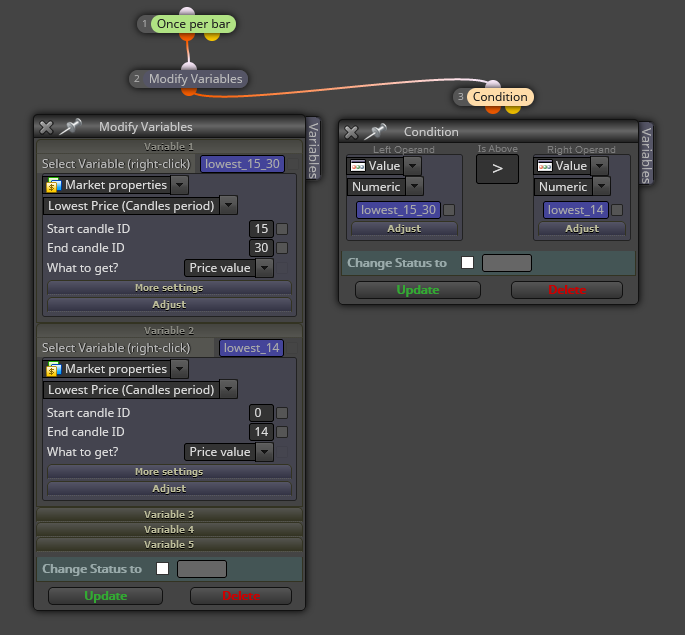Select the Once per bar node
This screenshot has width=685, height=635.
click(193, 24)
